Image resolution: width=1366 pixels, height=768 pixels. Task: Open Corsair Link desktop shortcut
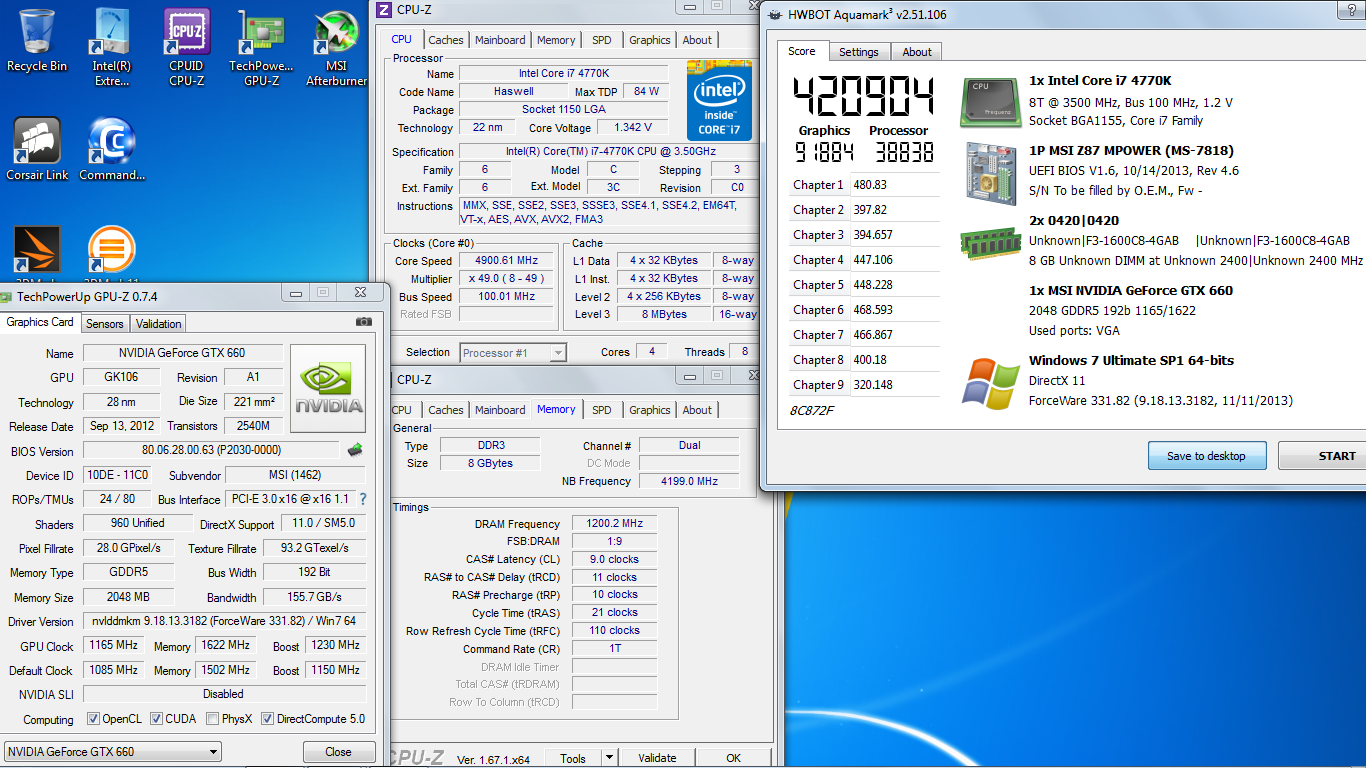[x=38, y=150]
